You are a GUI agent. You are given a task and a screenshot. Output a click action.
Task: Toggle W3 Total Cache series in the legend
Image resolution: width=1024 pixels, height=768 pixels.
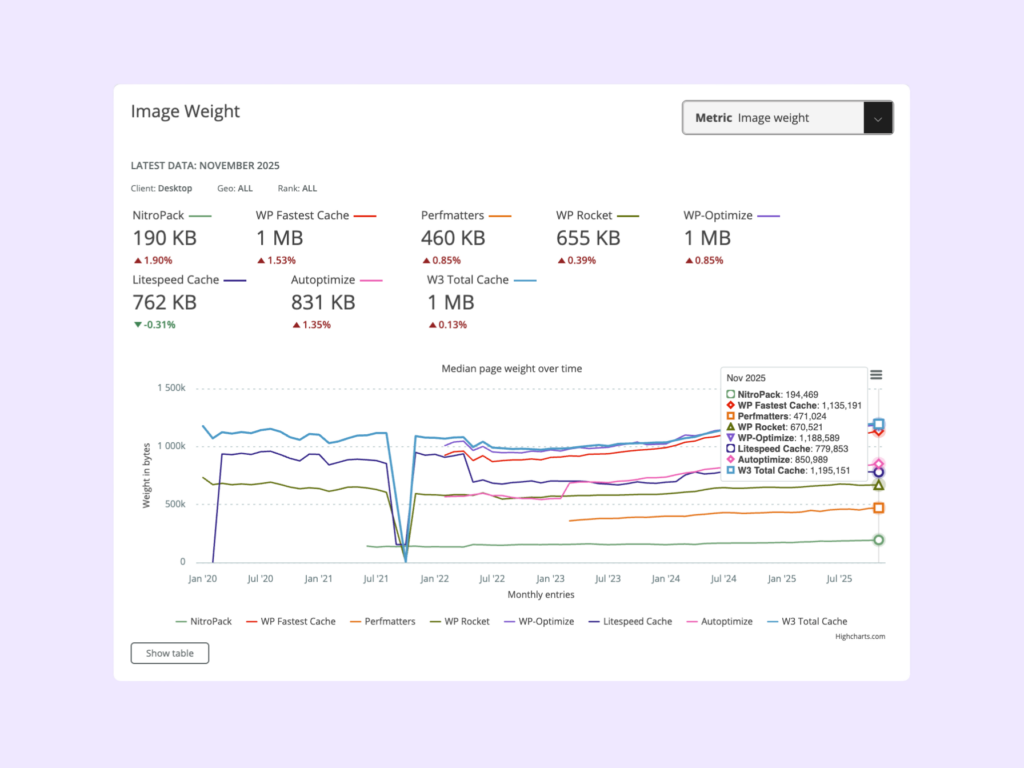click(x=807, y=622)
